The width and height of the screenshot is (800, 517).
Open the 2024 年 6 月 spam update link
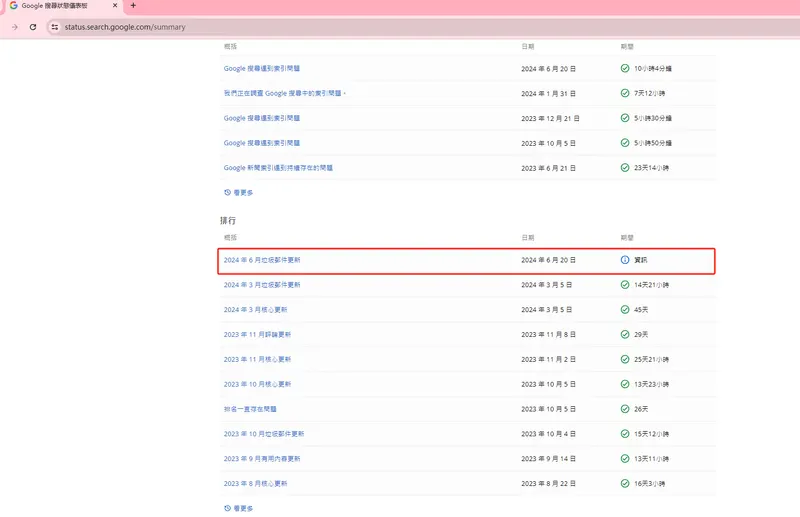(262, 260)
